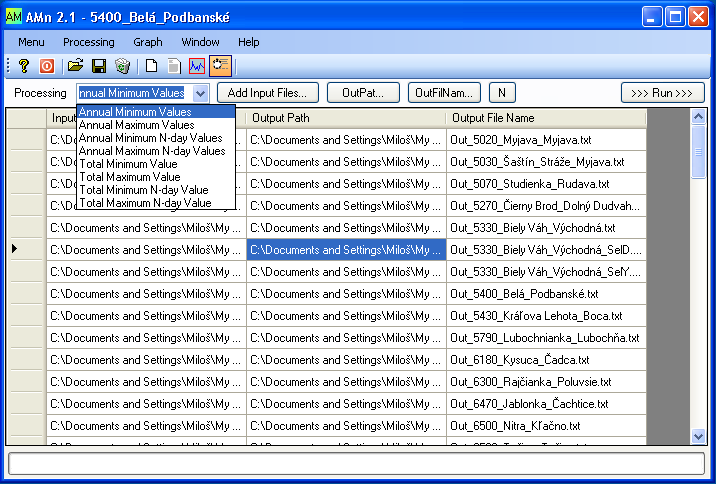Click the OutFilNam... button

(x=444, y=93)
